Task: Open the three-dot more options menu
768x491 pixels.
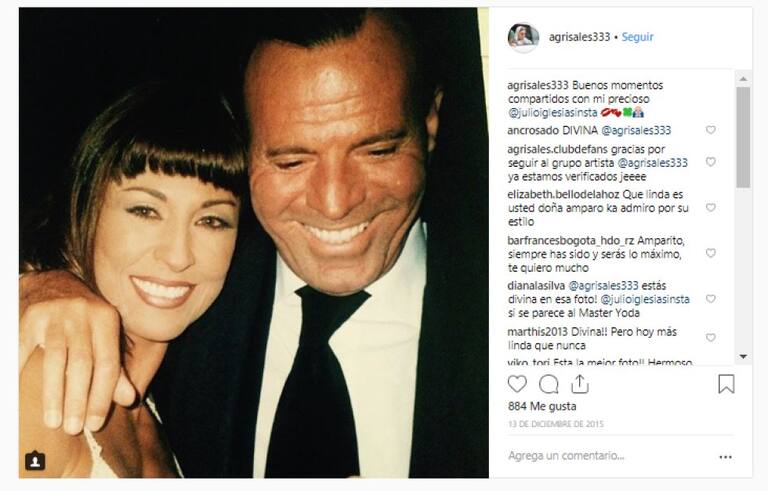Action: coord(725,457)
